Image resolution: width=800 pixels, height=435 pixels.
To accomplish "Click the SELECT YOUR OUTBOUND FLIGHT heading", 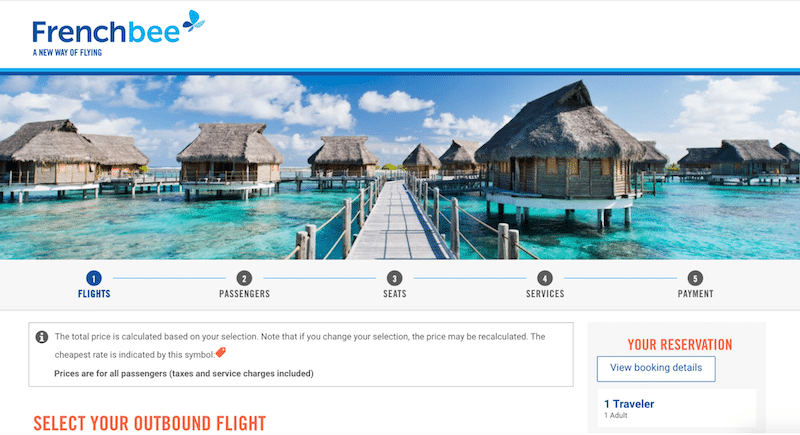I will pos(150,423).
